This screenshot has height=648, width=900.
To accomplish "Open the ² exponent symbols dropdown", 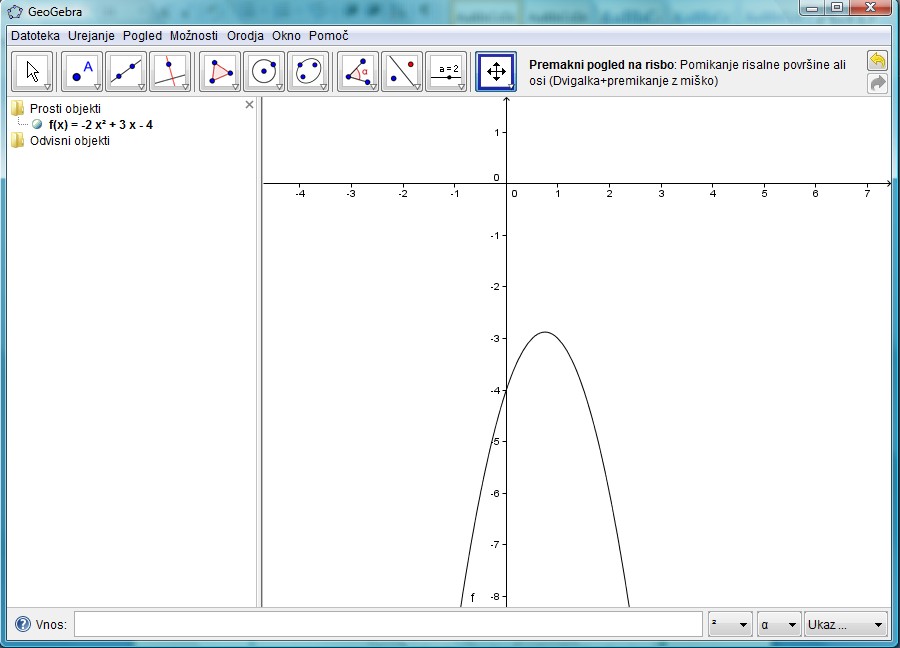I will [729, 625].
